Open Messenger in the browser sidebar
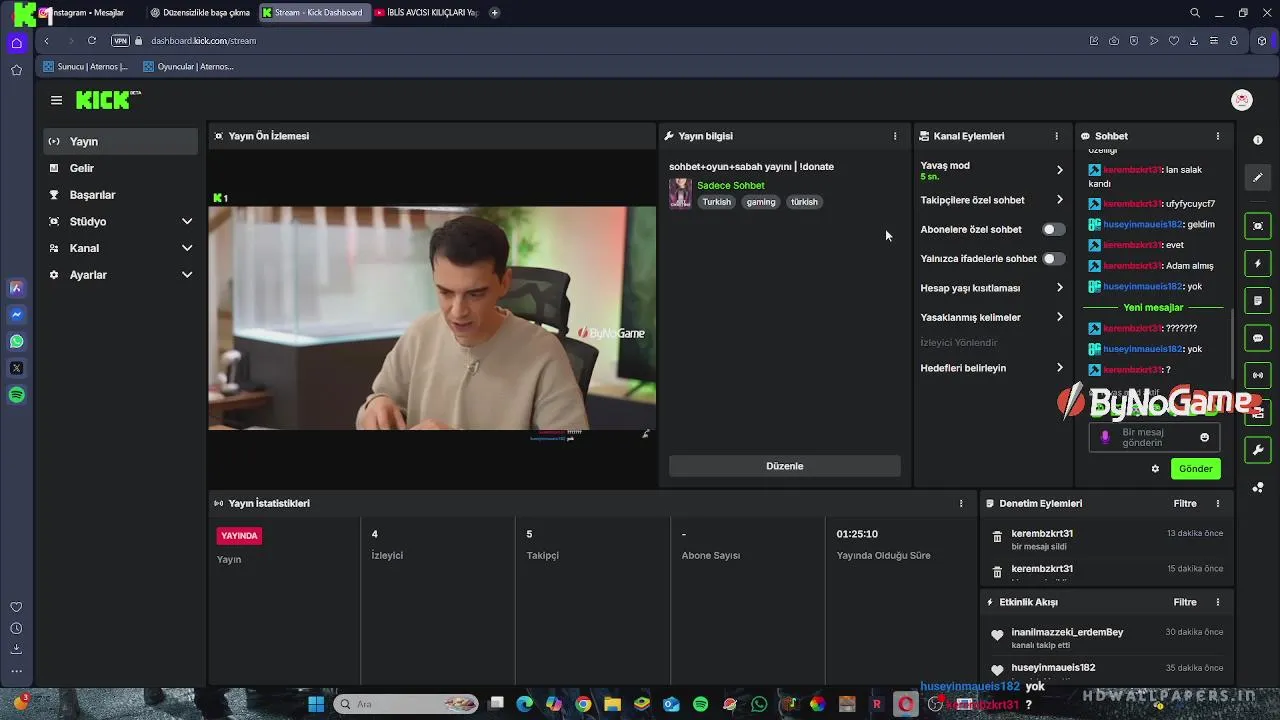Viewport: 1280px width, 720px height. (x=16, y=314)
